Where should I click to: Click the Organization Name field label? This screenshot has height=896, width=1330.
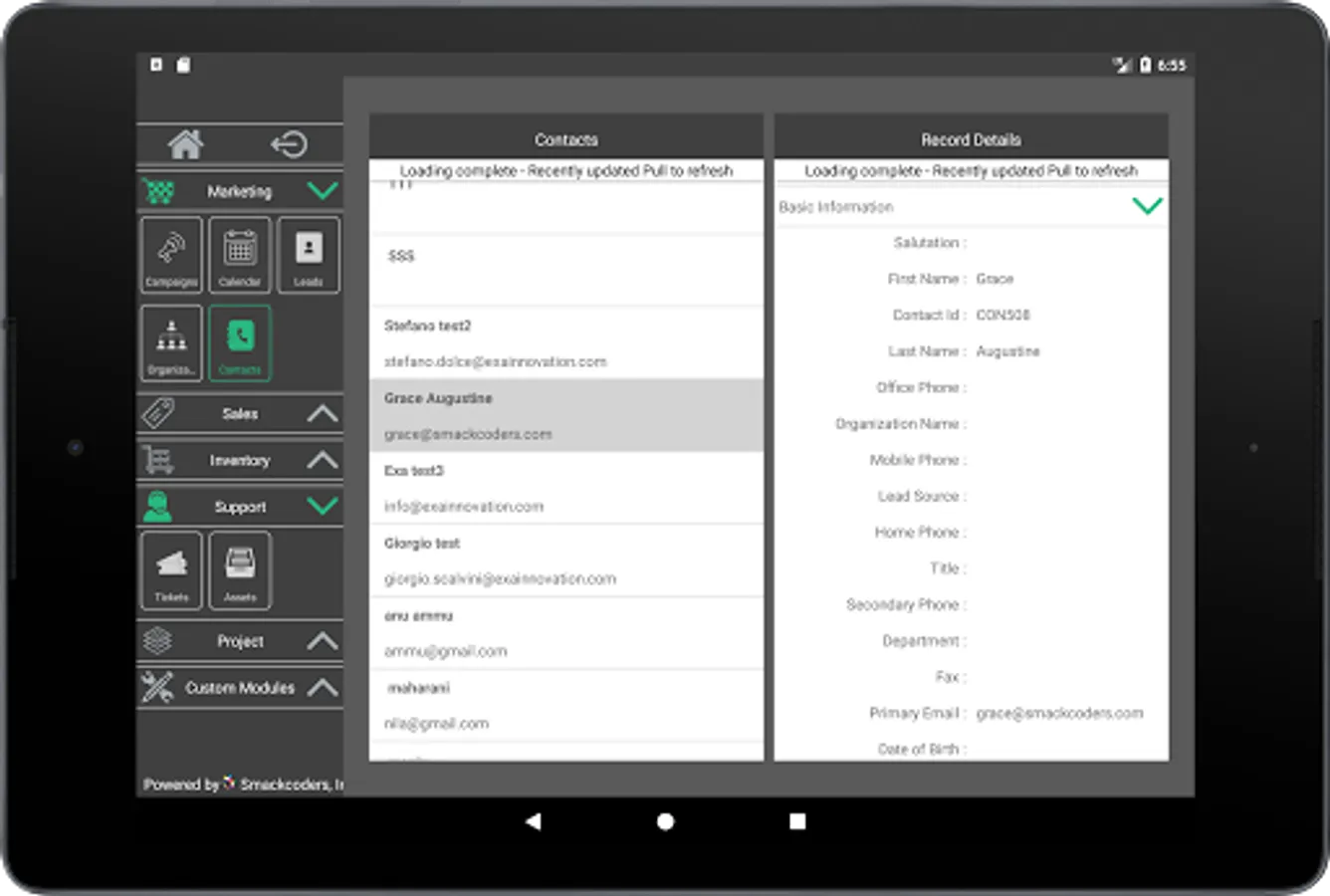coord(901,424)
